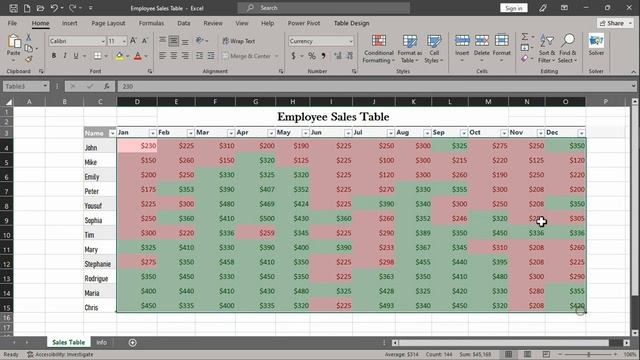
Task: Click the Cut scissors icon
Action: (x=29, y=37)
